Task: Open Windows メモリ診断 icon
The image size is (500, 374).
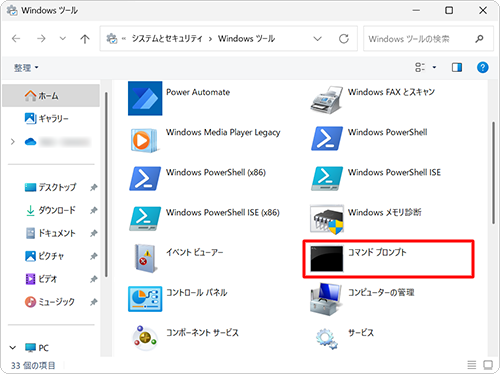Action: pyautogui.click(x=327, y=219)
